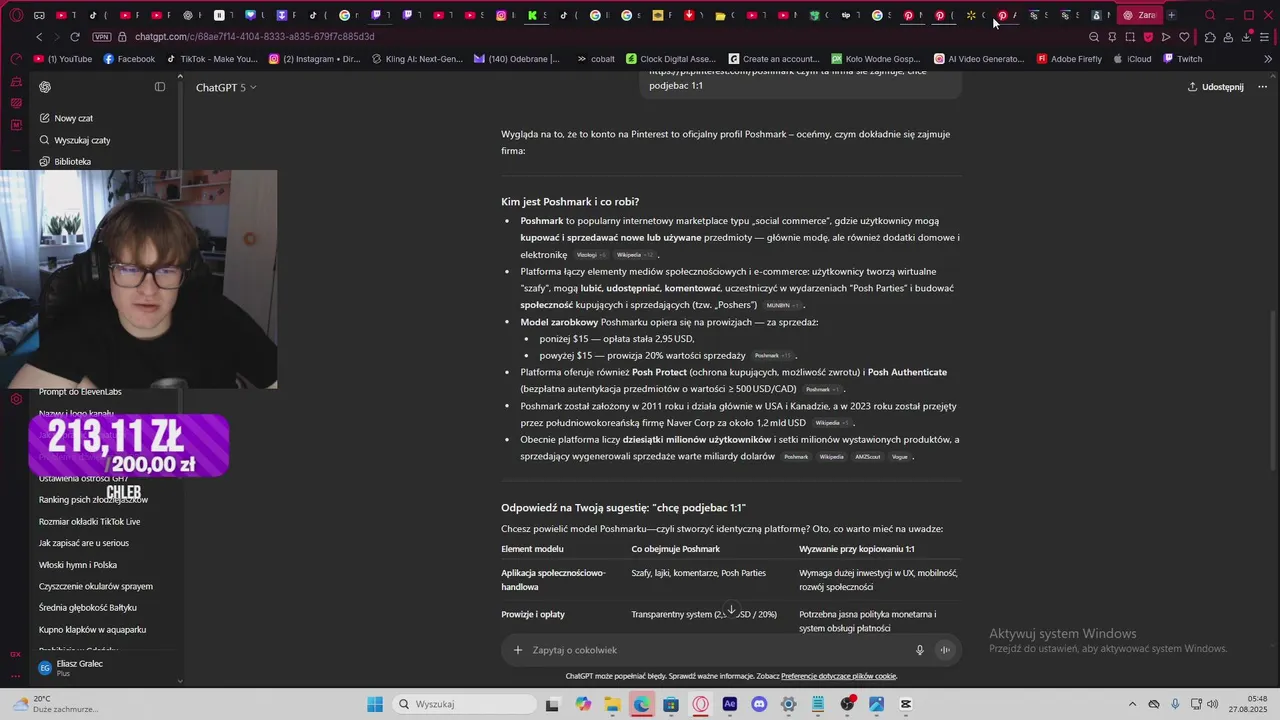Open the Discord taskbar icon
The image size is (1280, 720).
pos(759,704)
